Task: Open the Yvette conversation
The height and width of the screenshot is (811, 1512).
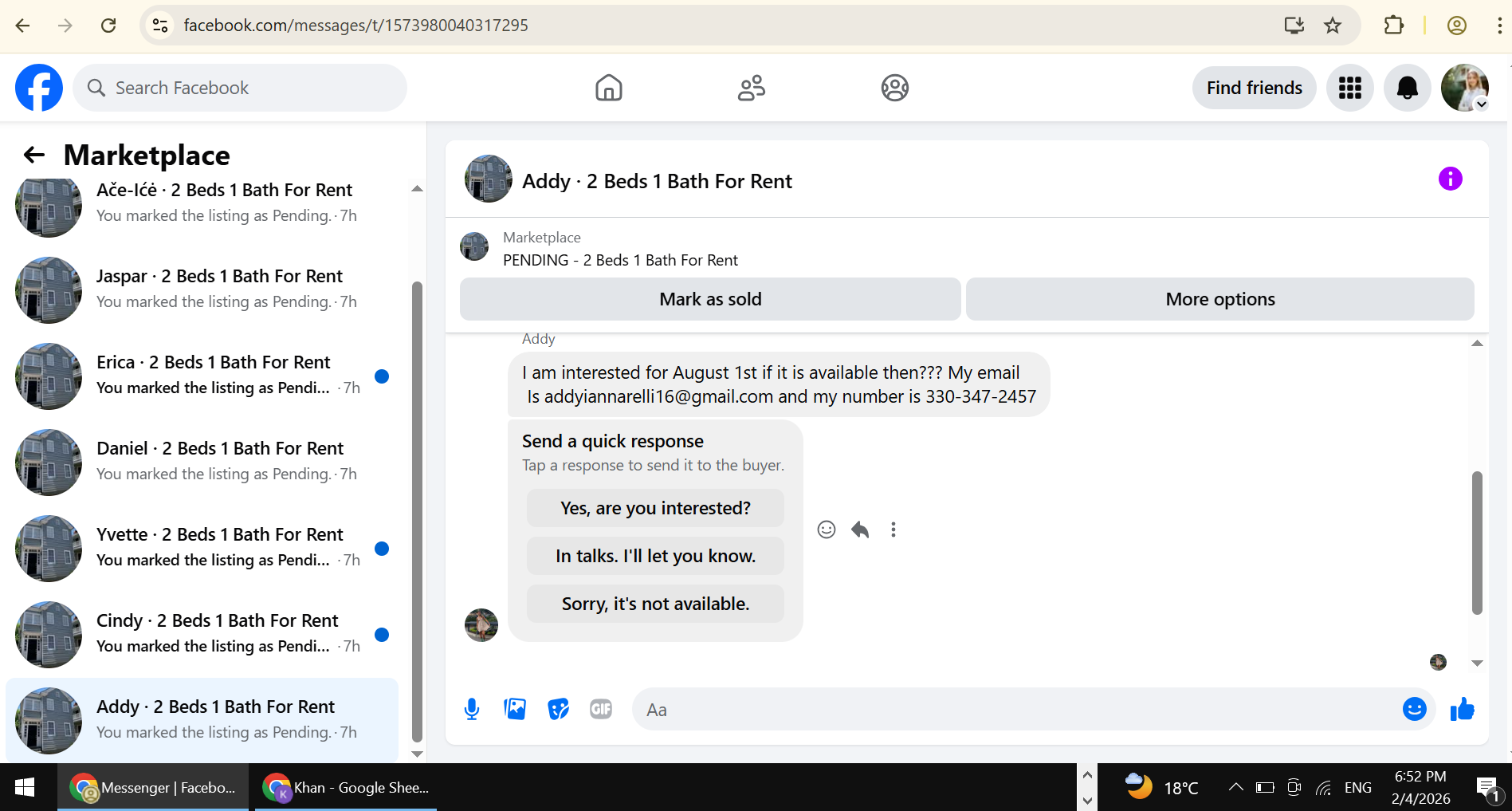Action: point(202,548)
